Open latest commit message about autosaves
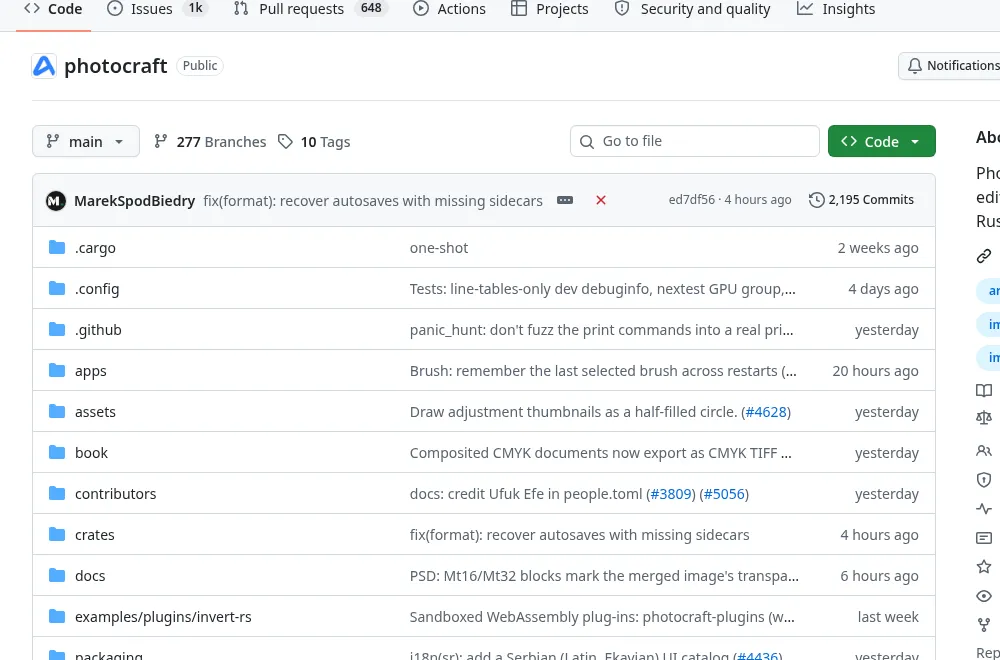The height and width of the screenshot is (660, 1000). click(373, 201)
